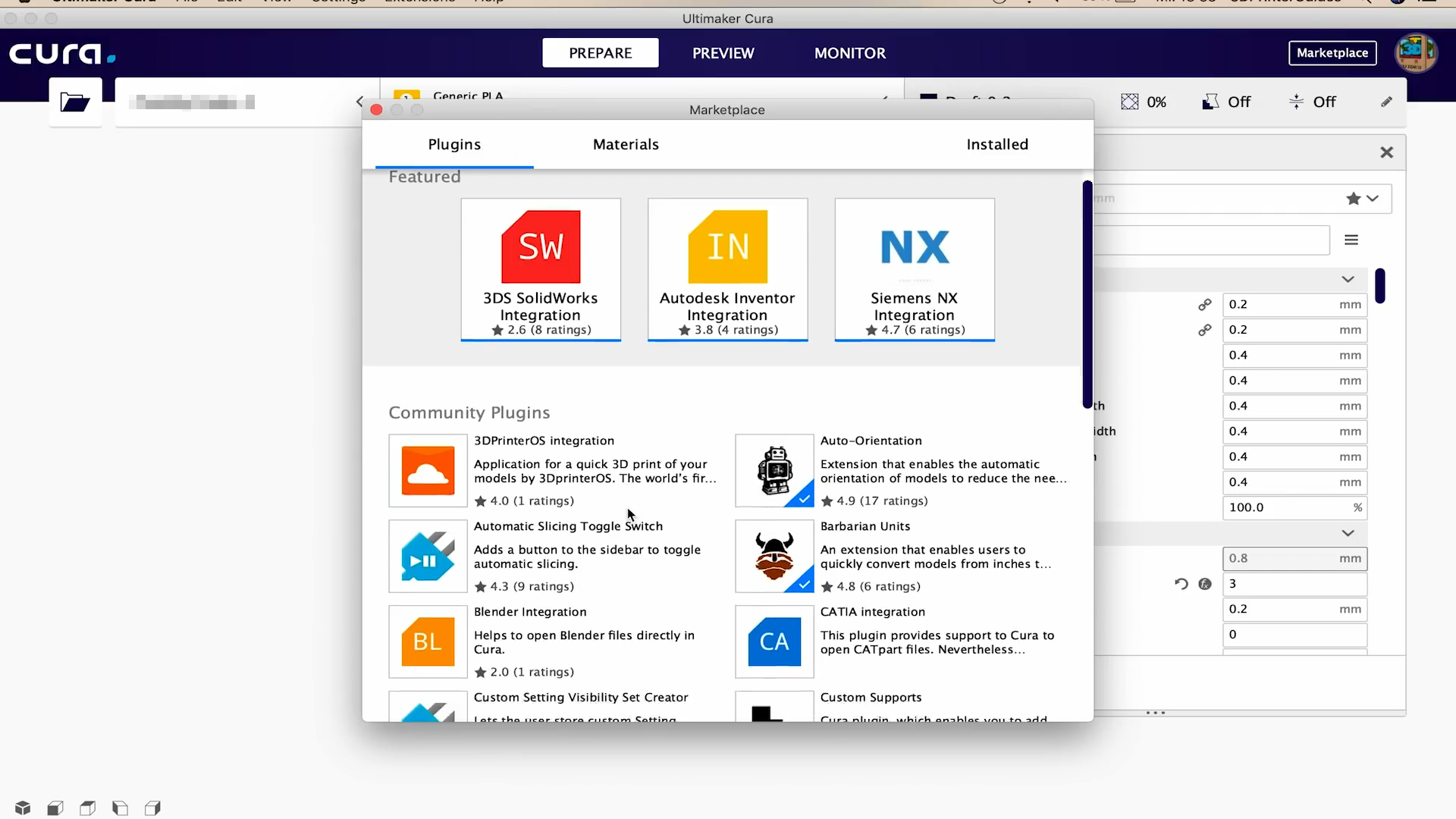Image resolution: width=1456 pixels, height=819 pixels.
Task: Click the input field with value 0
Action: 1294,635
